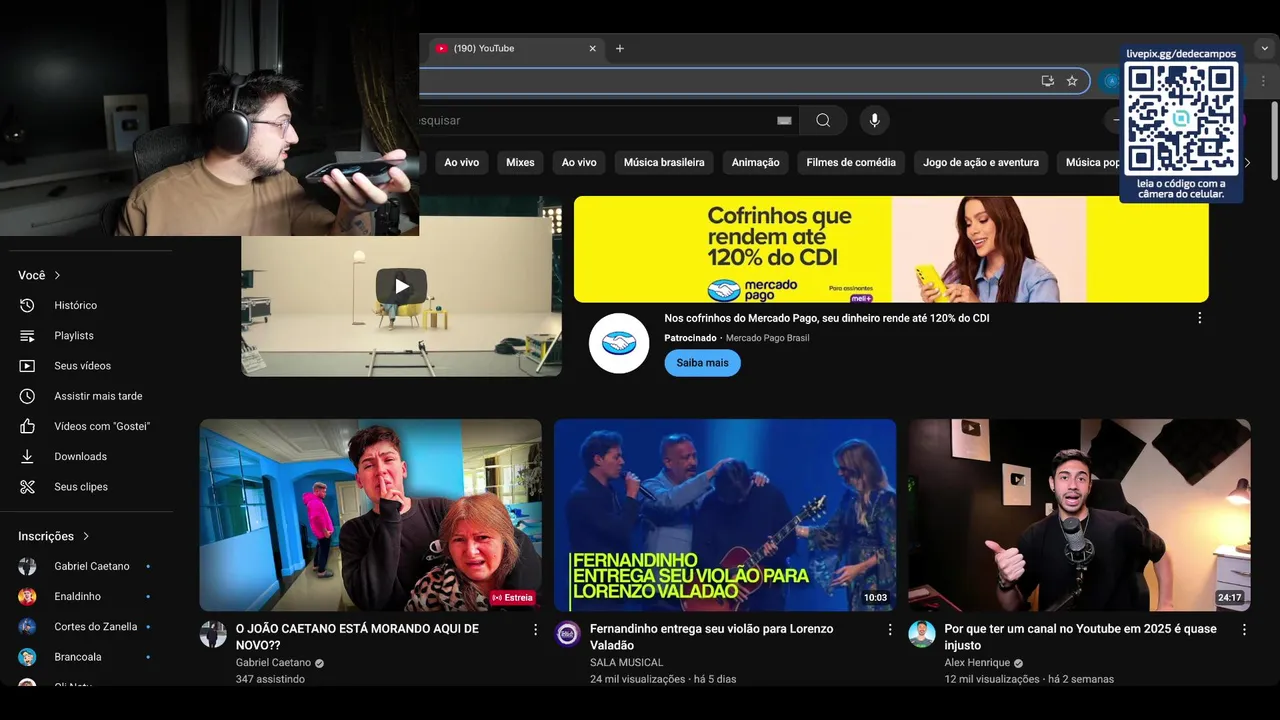Open the Alex Henrique channel name link
Screen dimensions: 1280x720
[977, 663]
